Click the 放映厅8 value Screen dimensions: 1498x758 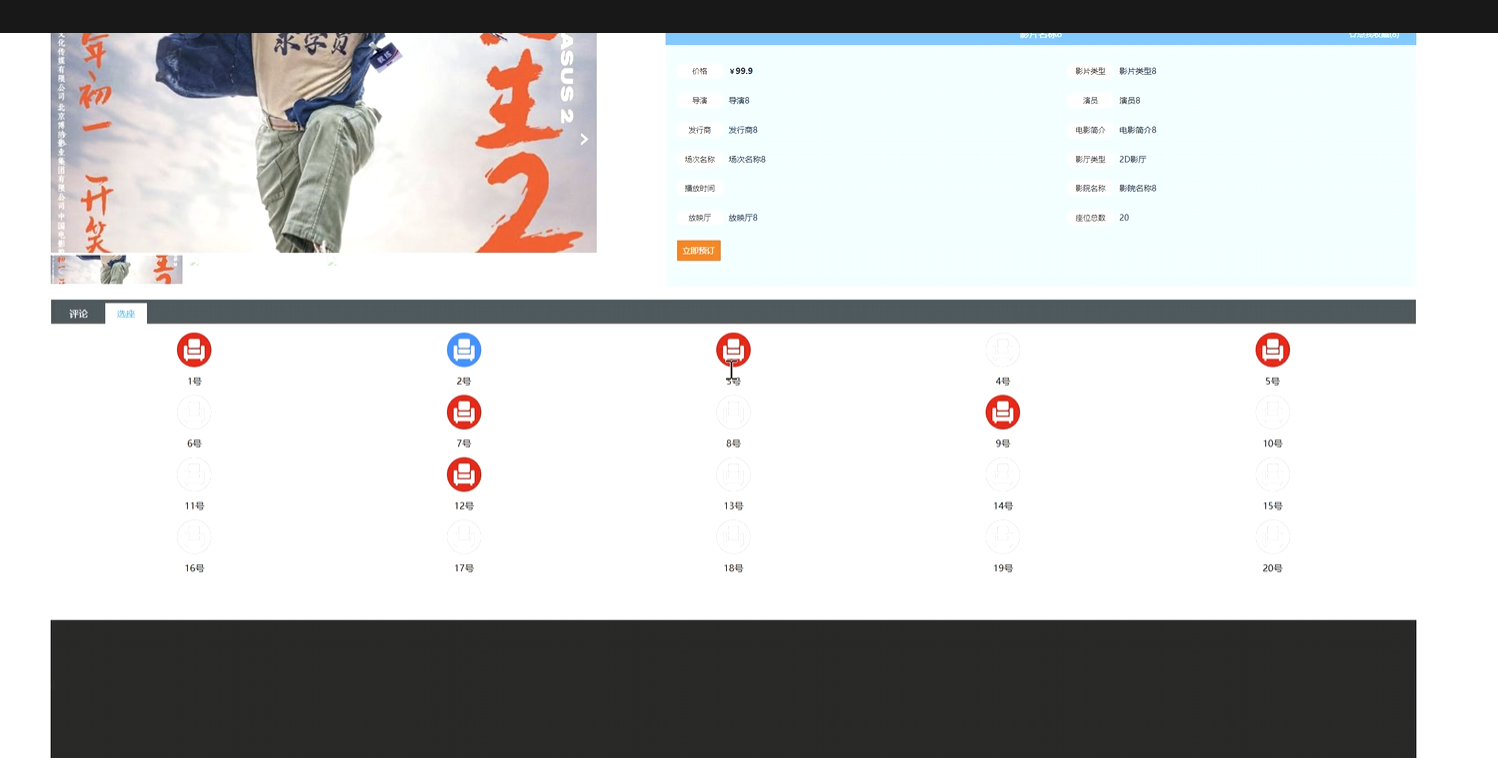tap(743, 218)
